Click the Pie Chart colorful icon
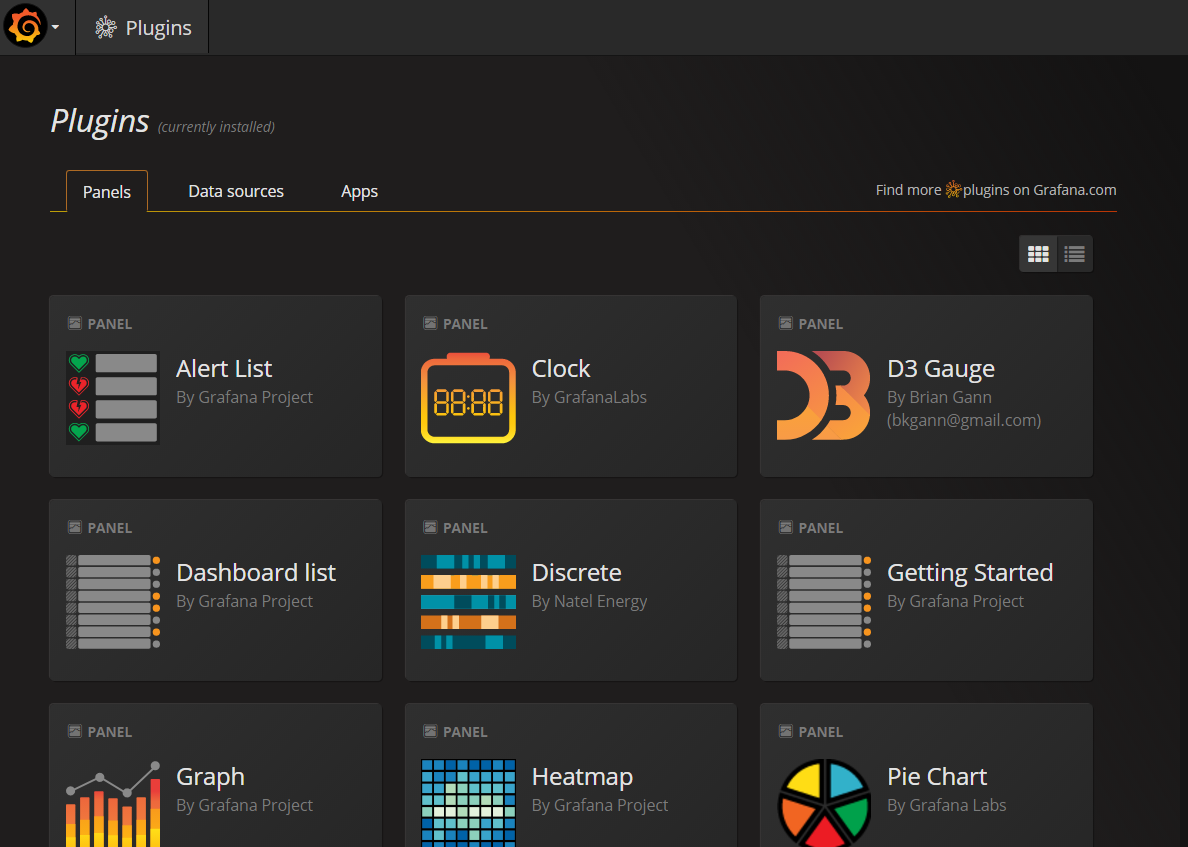The image size is (1188, 847). pos(824,803)
